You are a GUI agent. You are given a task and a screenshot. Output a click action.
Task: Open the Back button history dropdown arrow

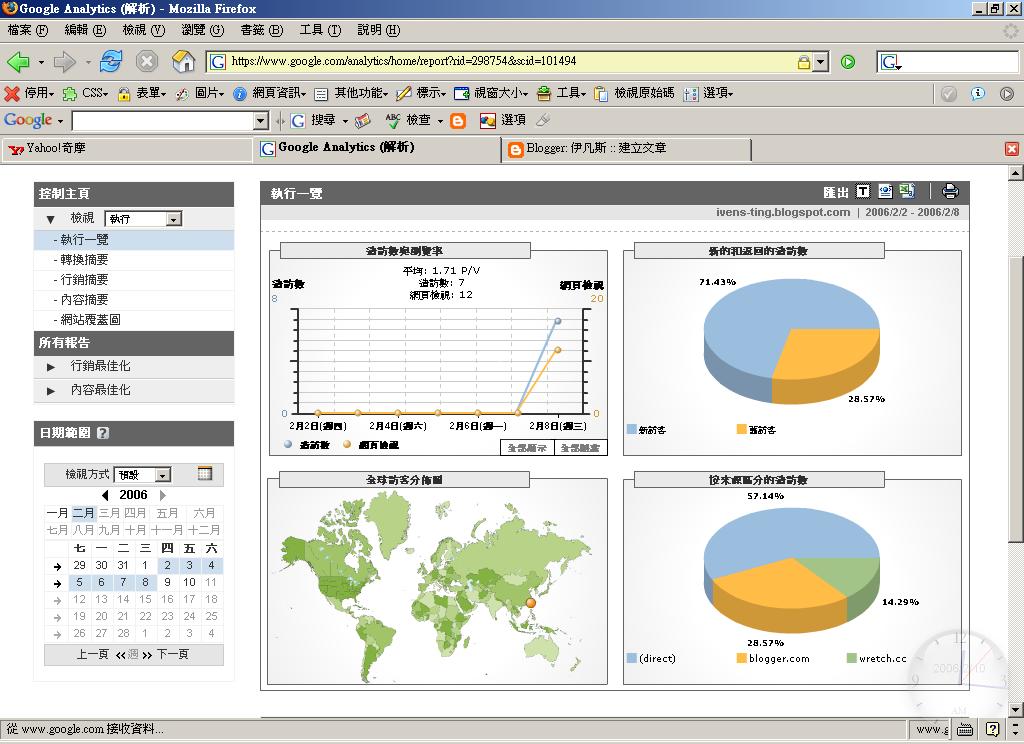[41, 63]
